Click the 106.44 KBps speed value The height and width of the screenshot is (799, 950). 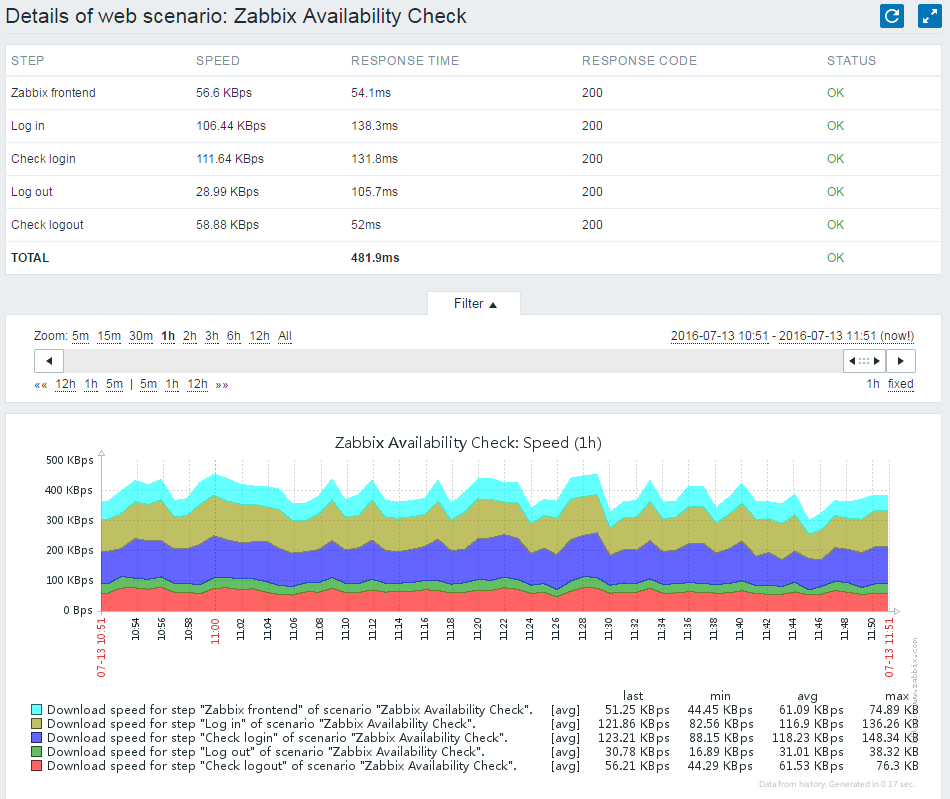point(231,125)
